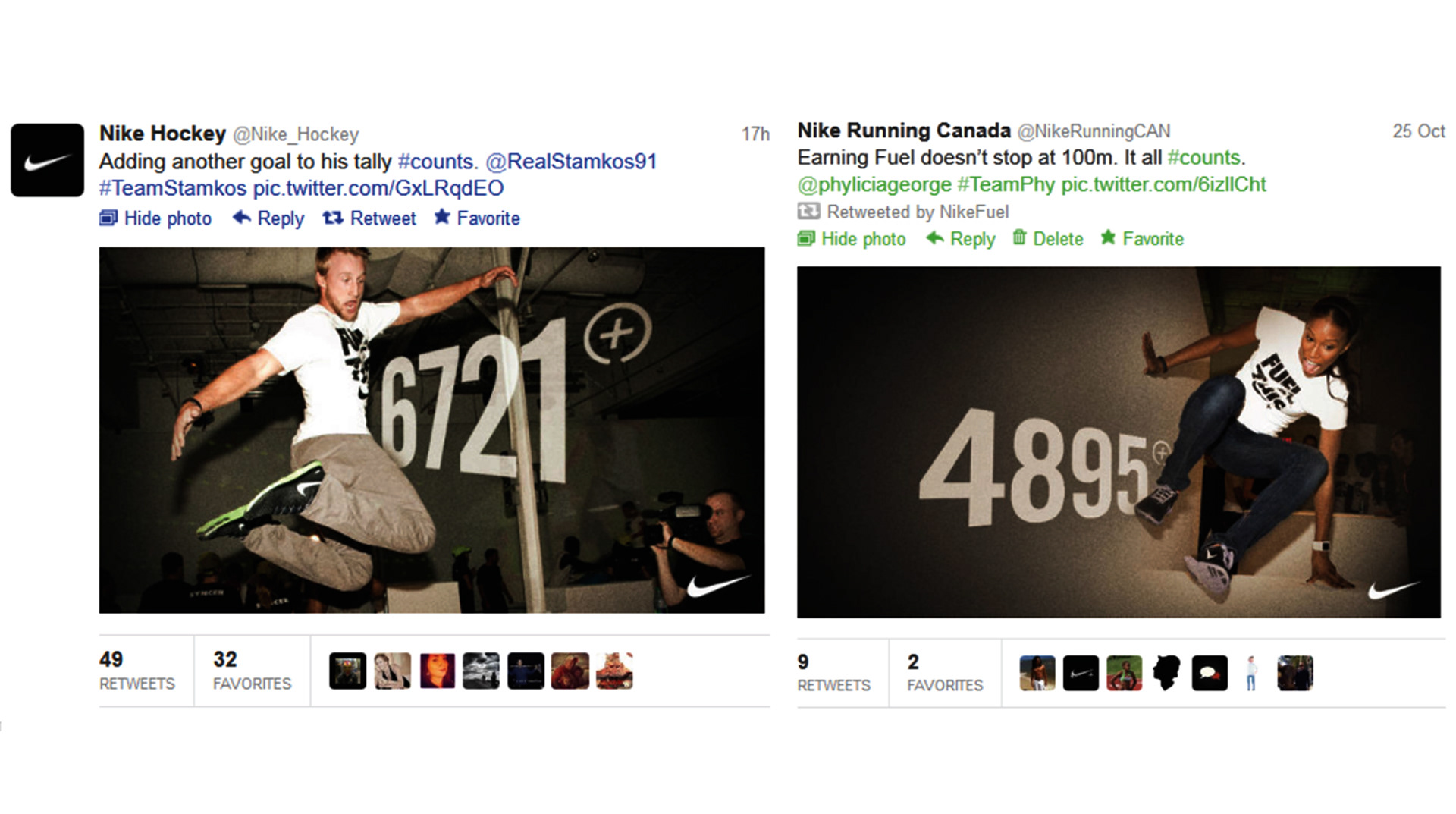This screenshot has width=1456, height=814.
Task: Hide photo on Nike Running Canada tweet
Action: (x=852, y=239)
